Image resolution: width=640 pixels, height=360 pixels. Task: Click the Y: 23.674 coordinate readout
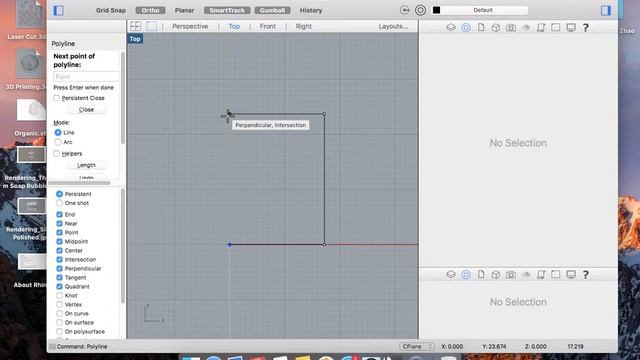pyautogui.click(x=494, y=346)
